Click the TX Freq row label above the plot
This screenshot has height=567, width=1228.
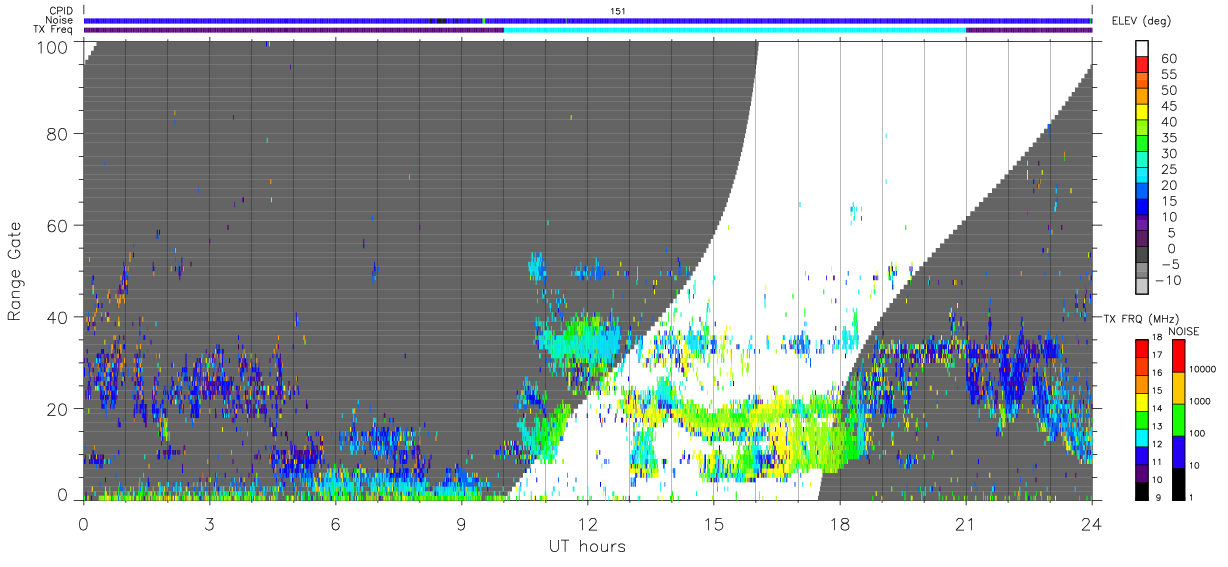coord(54,30)
